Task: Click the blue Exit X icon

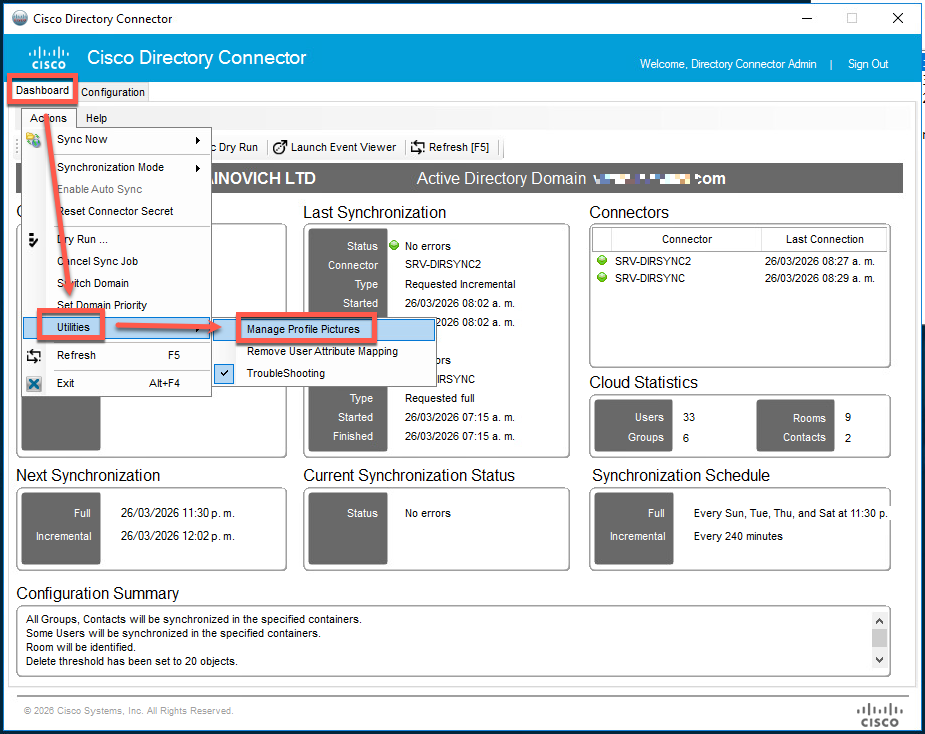Action: [x=34, y=384]
